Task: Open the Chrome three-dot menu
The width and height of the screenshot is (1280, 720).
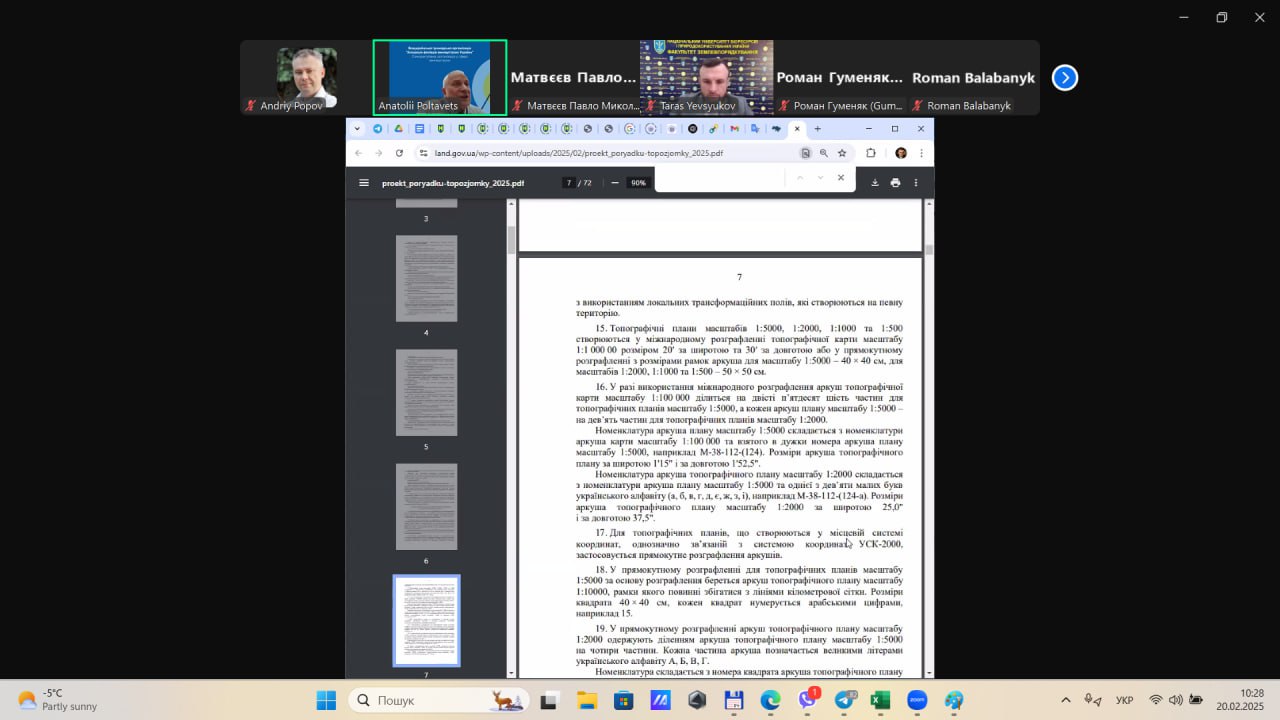Action: point(921,153)
